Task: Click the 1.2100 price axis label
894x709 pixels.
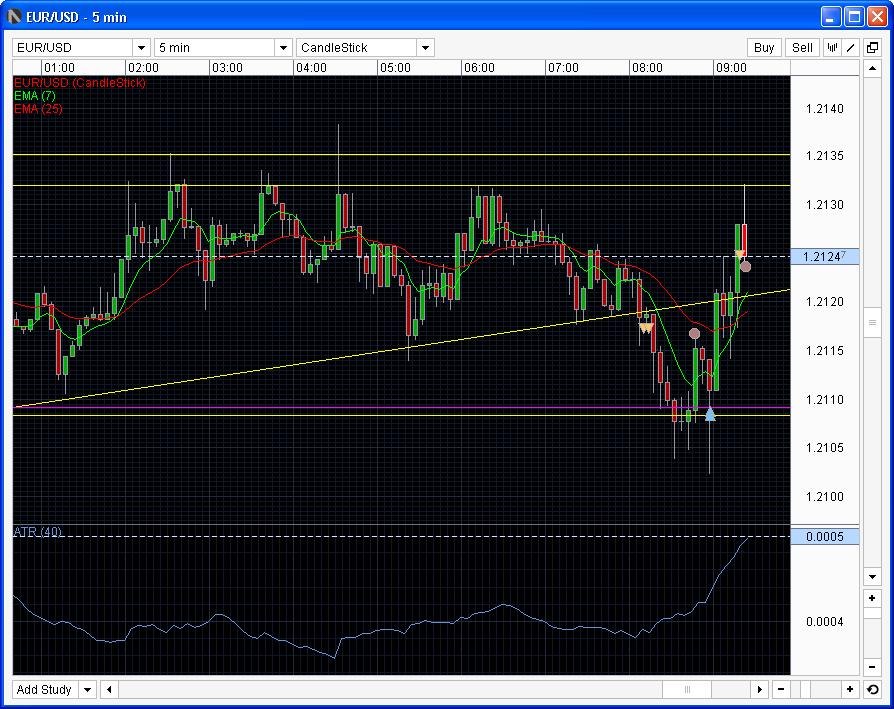Action: 824,496
